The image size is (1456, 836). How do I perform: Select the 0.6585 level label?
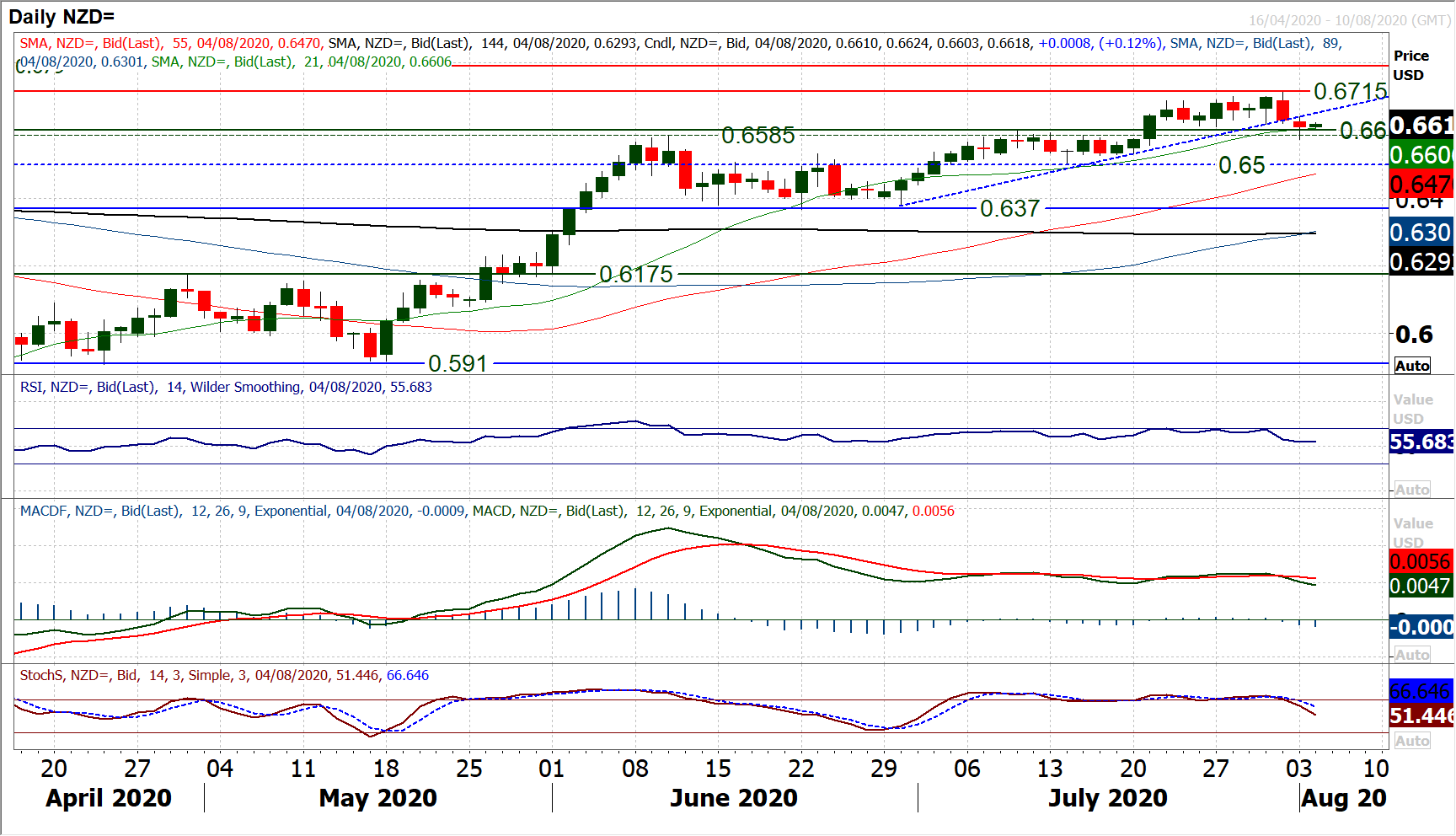(x=758, y=135)
